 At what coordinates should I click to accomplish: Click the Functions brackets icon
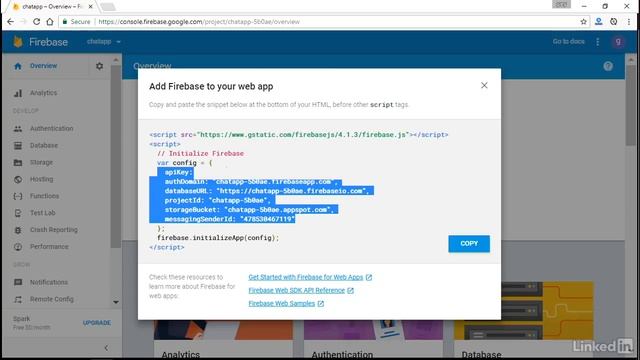tap(18, 196)
